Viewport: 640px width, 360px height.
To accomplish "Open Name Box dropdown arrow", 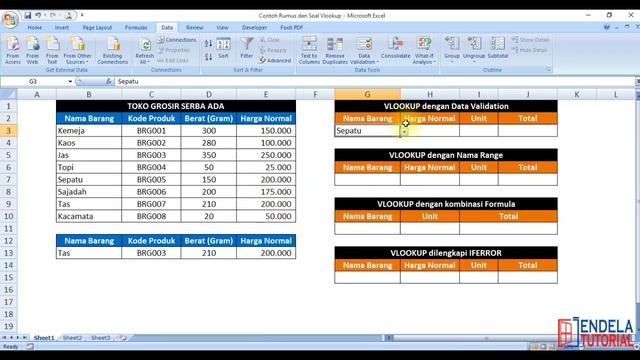I will (70, 82).
